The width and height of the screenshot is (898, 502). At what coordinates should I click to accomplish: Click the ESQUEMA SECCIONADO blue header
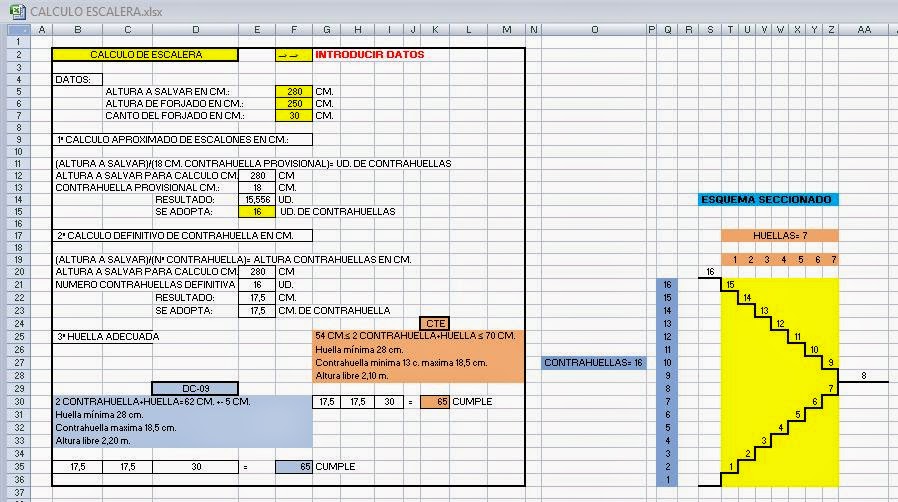click(768, 200)
